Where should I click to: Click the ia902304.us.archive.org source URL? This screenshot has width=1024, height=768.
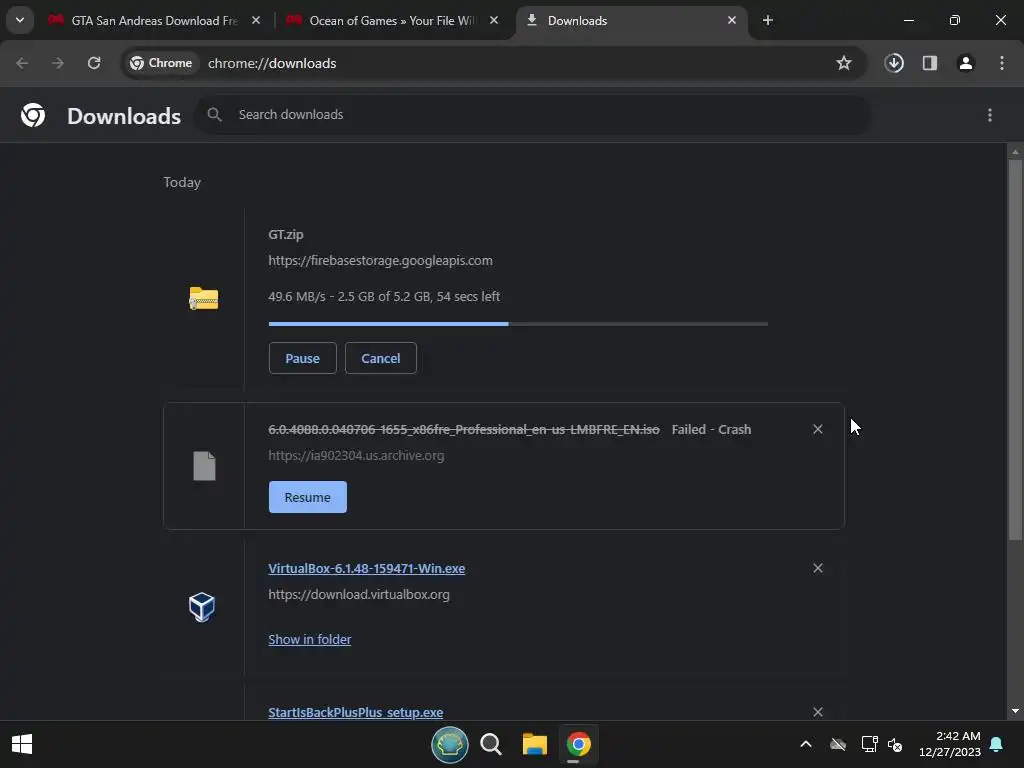(x=356, y=456)
